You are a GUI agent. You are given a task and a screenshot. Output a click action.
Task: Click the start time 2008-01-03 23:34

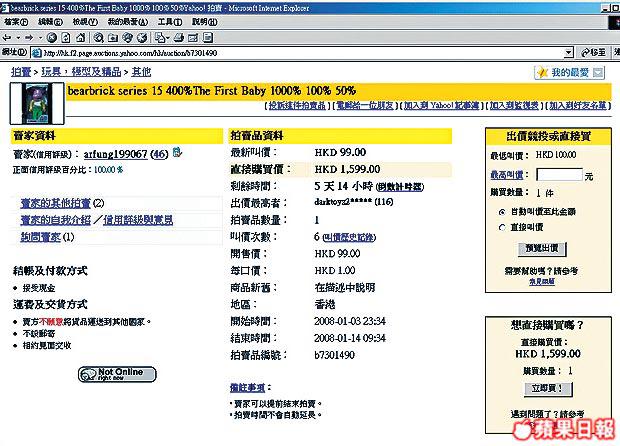(x=350, y=321)
